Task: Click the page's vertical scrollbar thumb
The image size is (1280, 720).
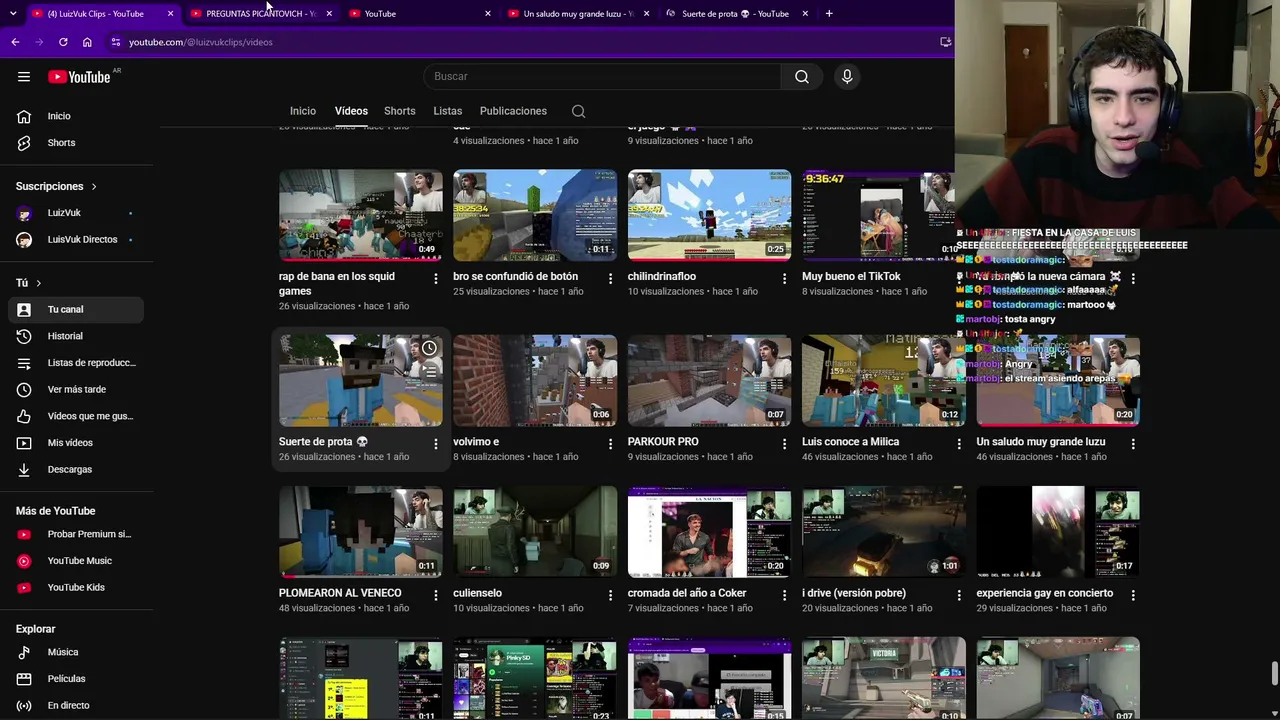Action: click(x=1274, y=674)
